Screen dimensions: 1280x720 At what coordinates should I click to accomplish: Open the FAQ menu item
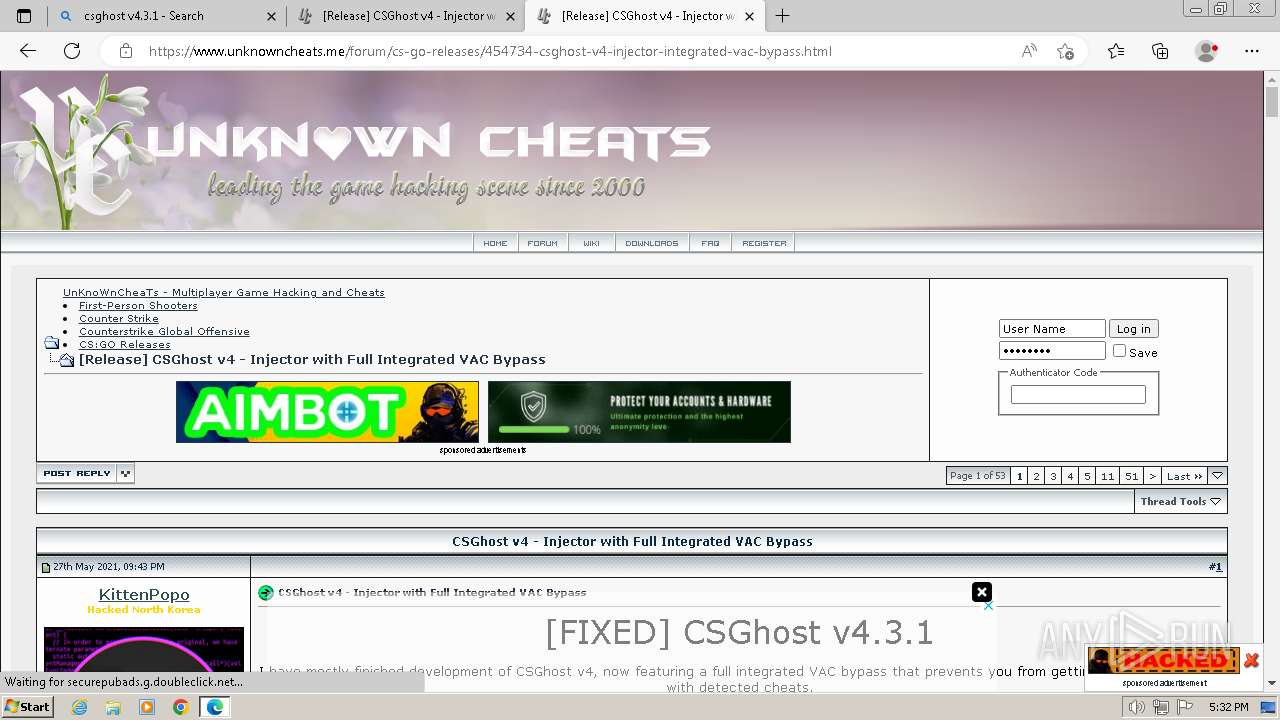click(x=710, y=243)
